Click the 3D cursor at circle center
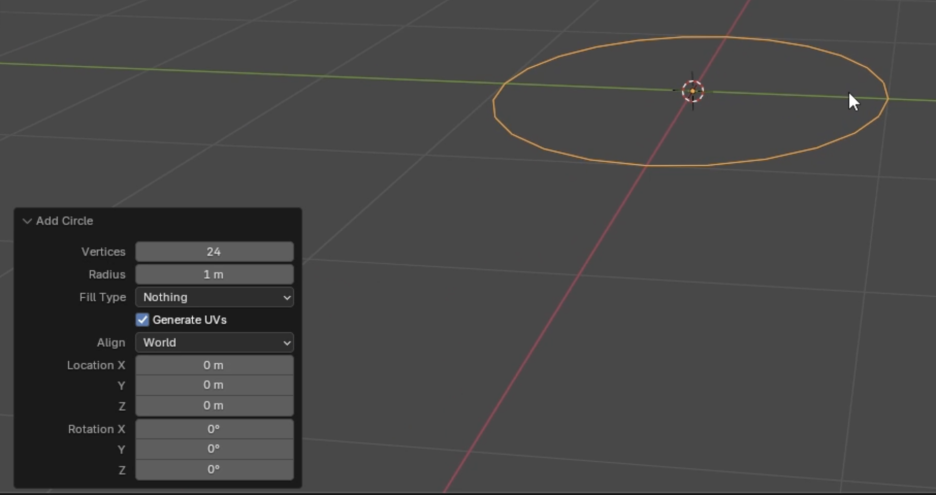 [692, 91]
